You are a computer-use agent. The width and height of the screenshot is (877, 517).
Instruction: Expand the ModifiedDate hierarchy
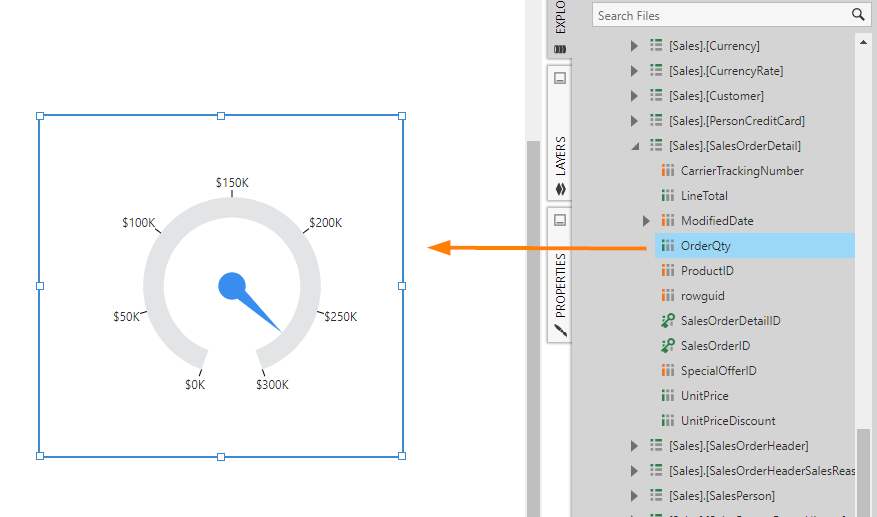(x=646, y=221)
